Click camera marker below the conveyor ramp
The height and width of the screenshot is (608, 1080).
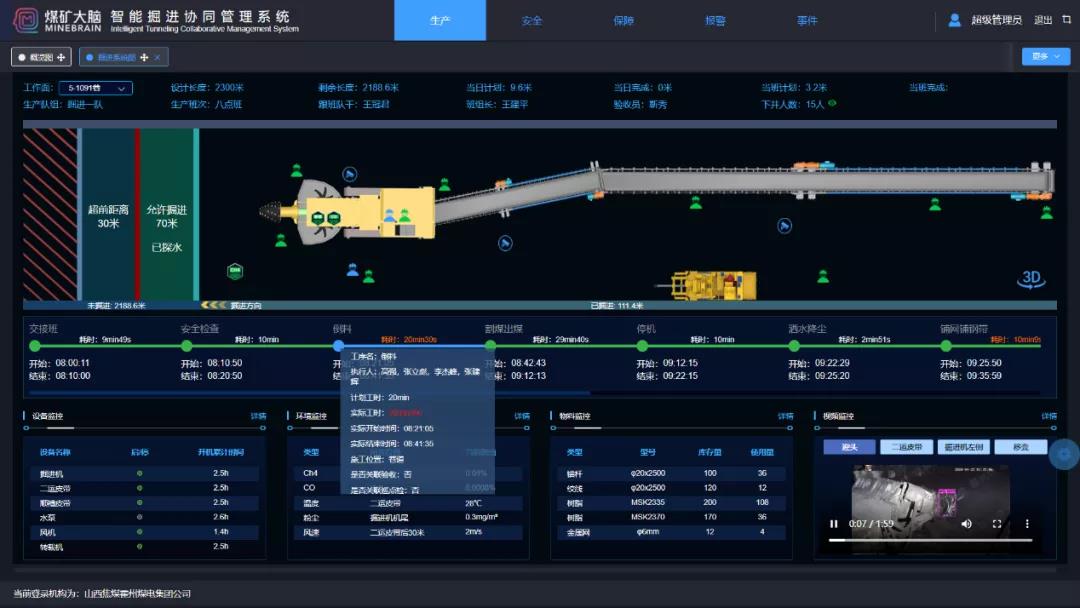click(505, 243)
